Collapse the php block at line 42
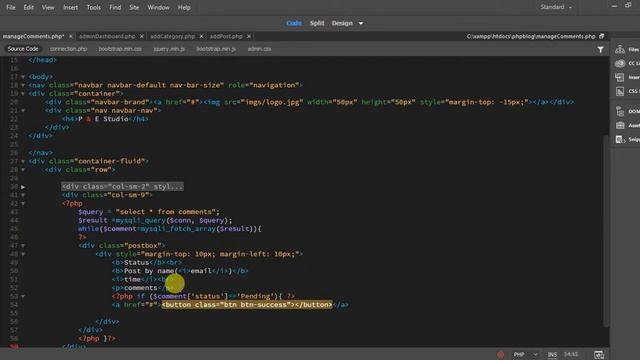 coord(23,203)
